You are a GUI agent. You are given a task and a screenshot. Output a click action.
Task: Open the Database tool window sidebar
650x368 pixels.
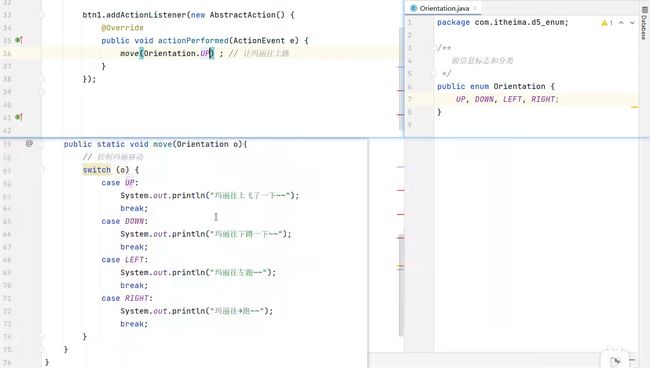click(x=644, y=24)
